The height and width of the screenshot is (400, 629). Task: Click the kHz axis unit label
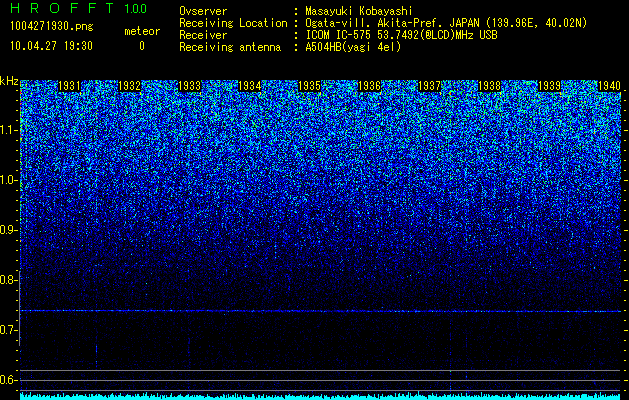[9, 82]
